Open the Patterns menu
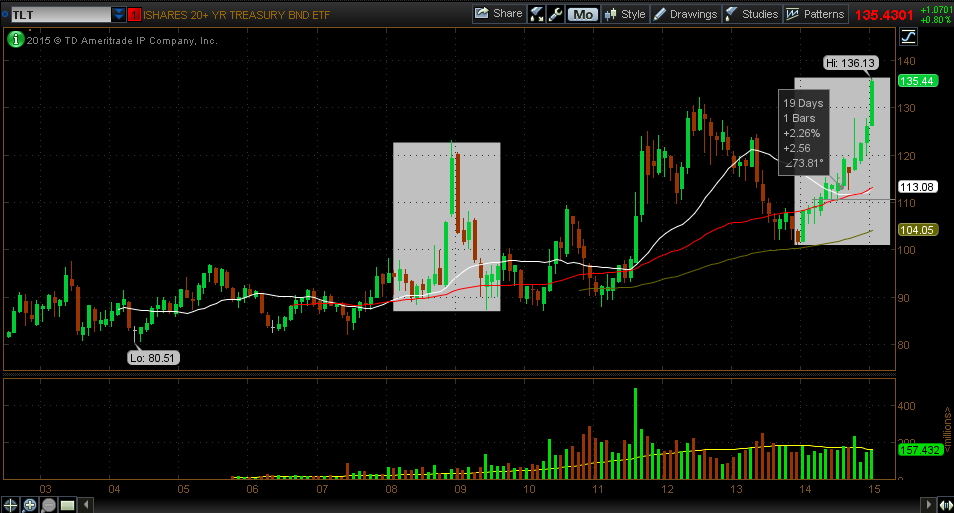The height and width of the screenshot is (513, 954). pyautogui.click(x=816, y=14)
